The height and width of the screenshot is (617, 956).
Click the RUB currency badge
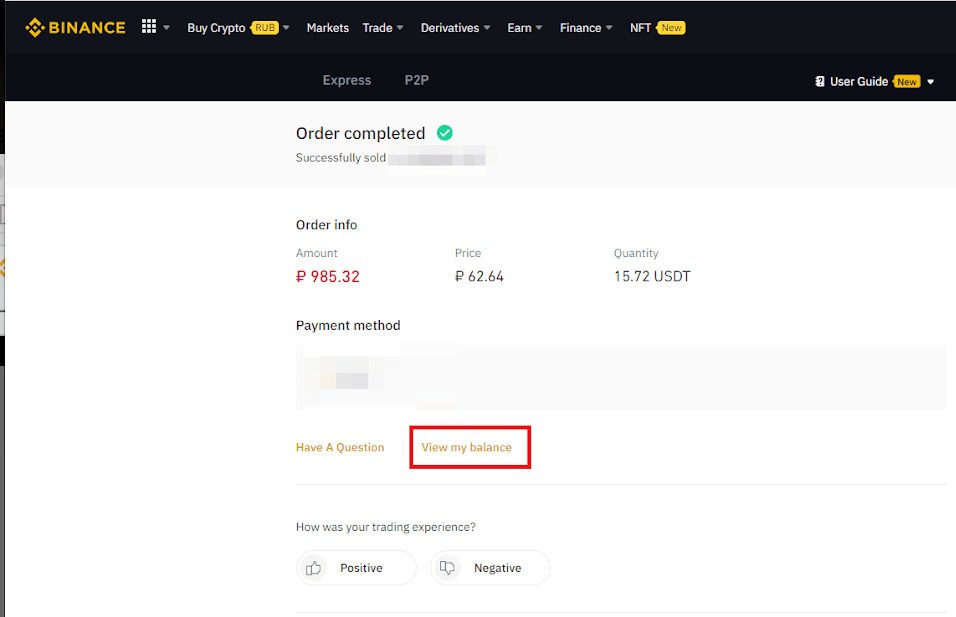coord(265,28)
